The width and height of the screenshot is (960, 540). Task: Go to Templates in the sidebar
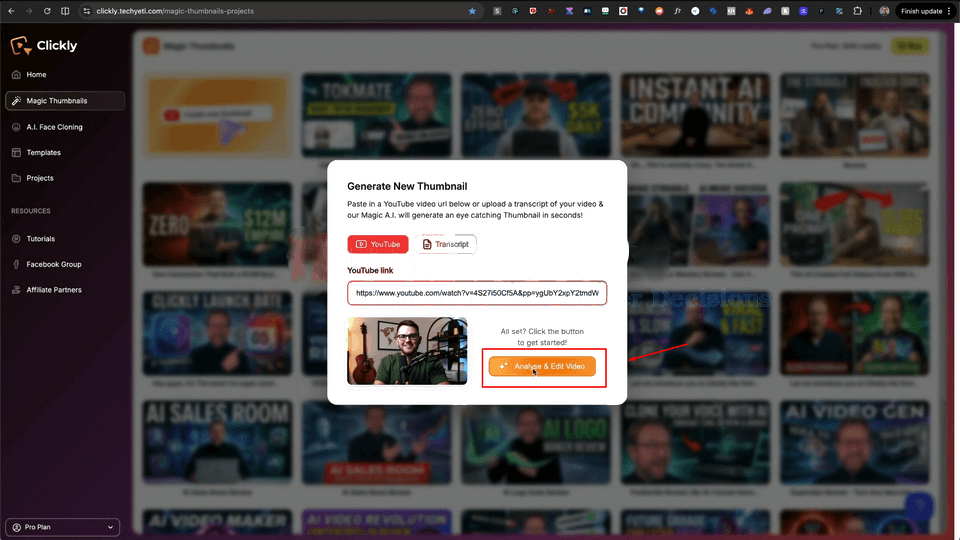pyautogui.click(x=43, y=153)
